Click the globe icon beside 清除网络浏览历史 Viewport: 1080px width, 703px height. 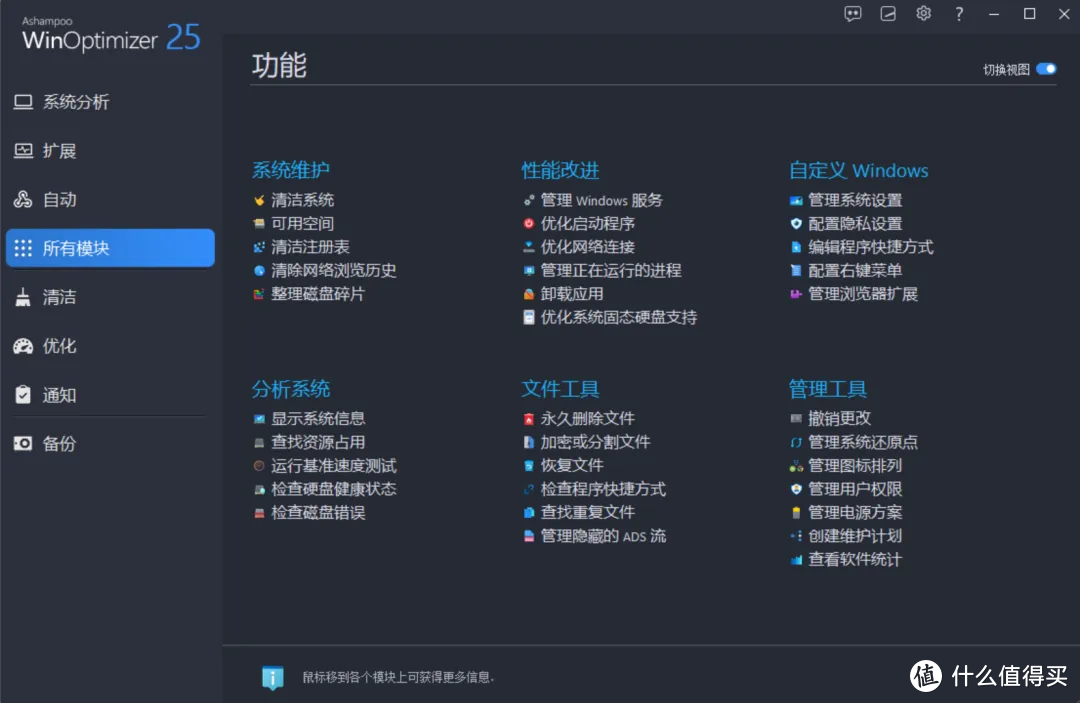coord(259,271)
